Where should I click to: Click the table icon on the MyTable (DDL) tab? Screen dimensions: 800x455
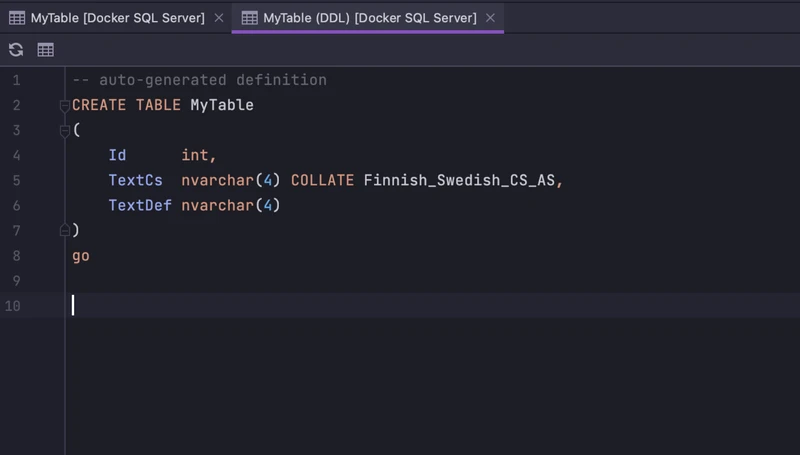point(249,18)
